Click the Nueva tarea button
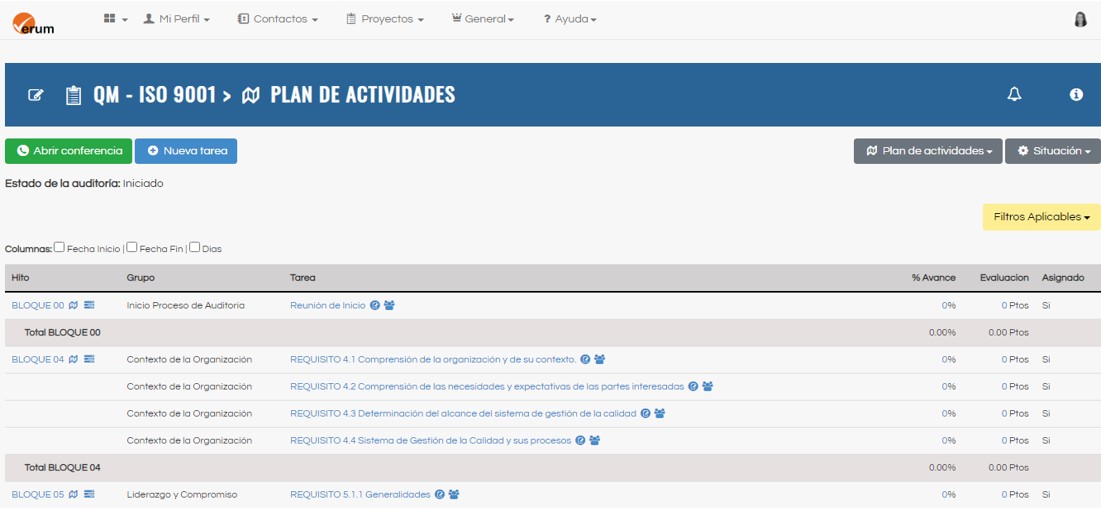 click(186, 151)
